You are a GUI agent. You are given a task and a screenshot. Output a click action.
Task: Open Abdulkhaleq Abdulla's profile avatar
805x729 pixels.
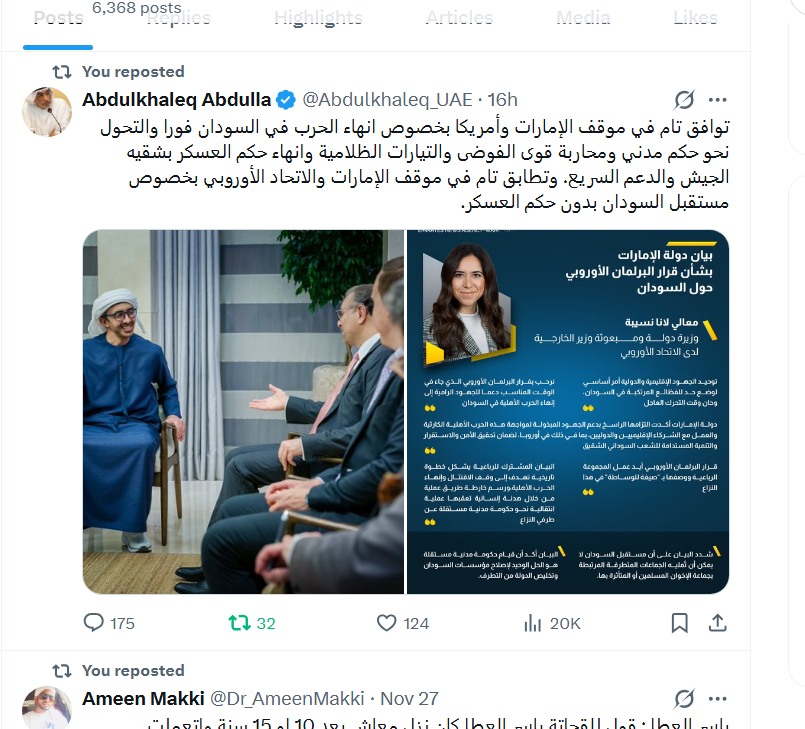[47, 112]
